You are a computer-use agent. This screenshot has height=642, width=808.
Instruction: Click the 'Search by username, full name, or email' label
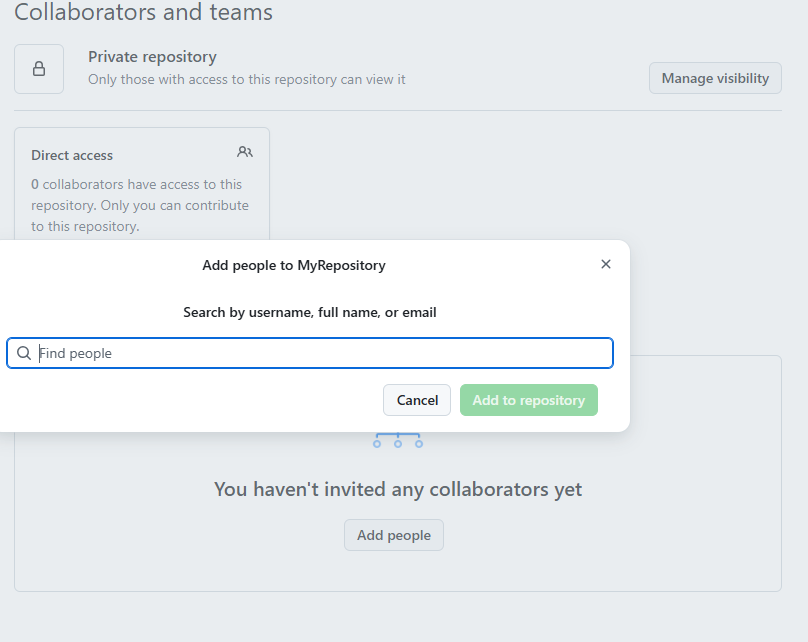pos(309,312)
